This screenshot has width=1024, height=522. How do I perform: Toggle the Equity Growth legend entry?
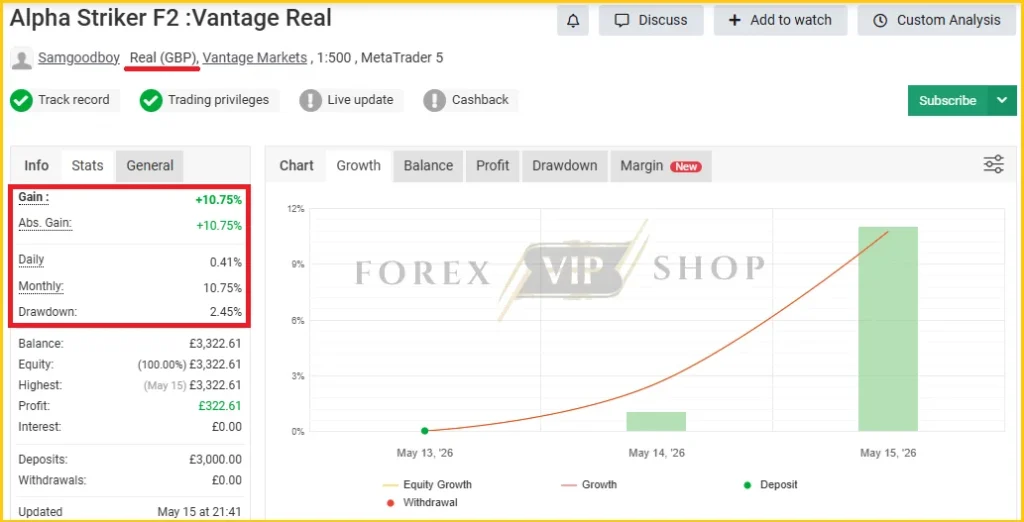[427, 485]
